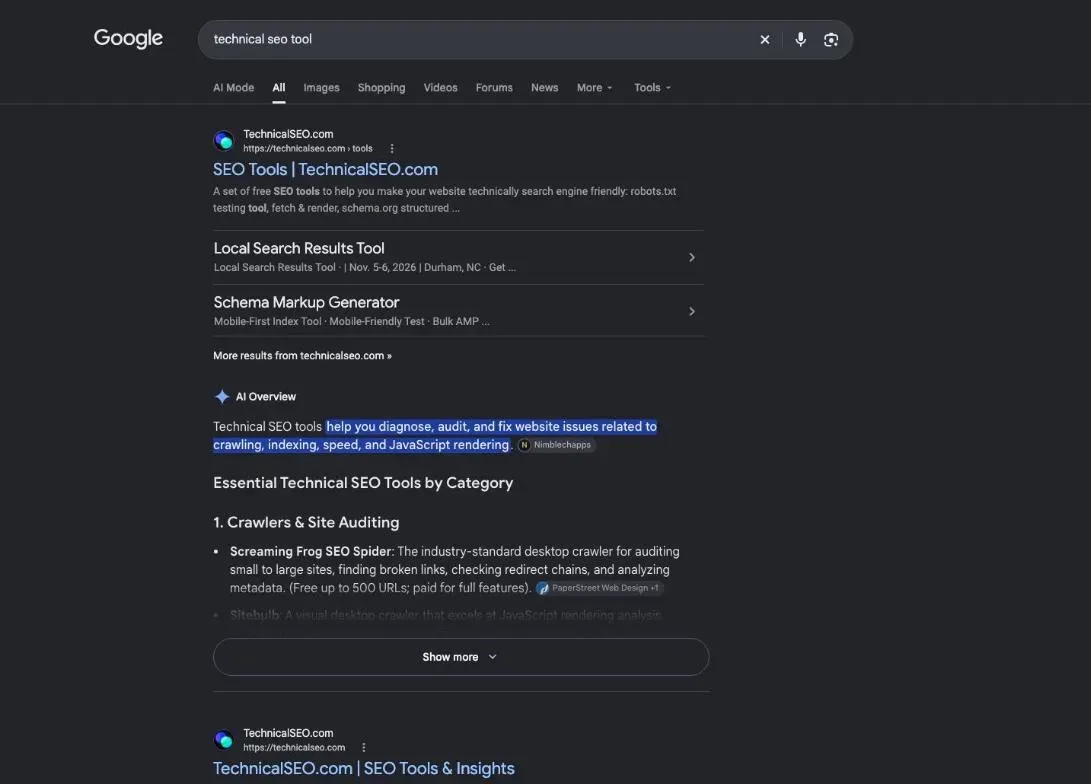Open the Nimblechapps source chip
Image resolution: width=1091 pixels, height=784 pixels.
pyautogui.click(x=557, y=445)
